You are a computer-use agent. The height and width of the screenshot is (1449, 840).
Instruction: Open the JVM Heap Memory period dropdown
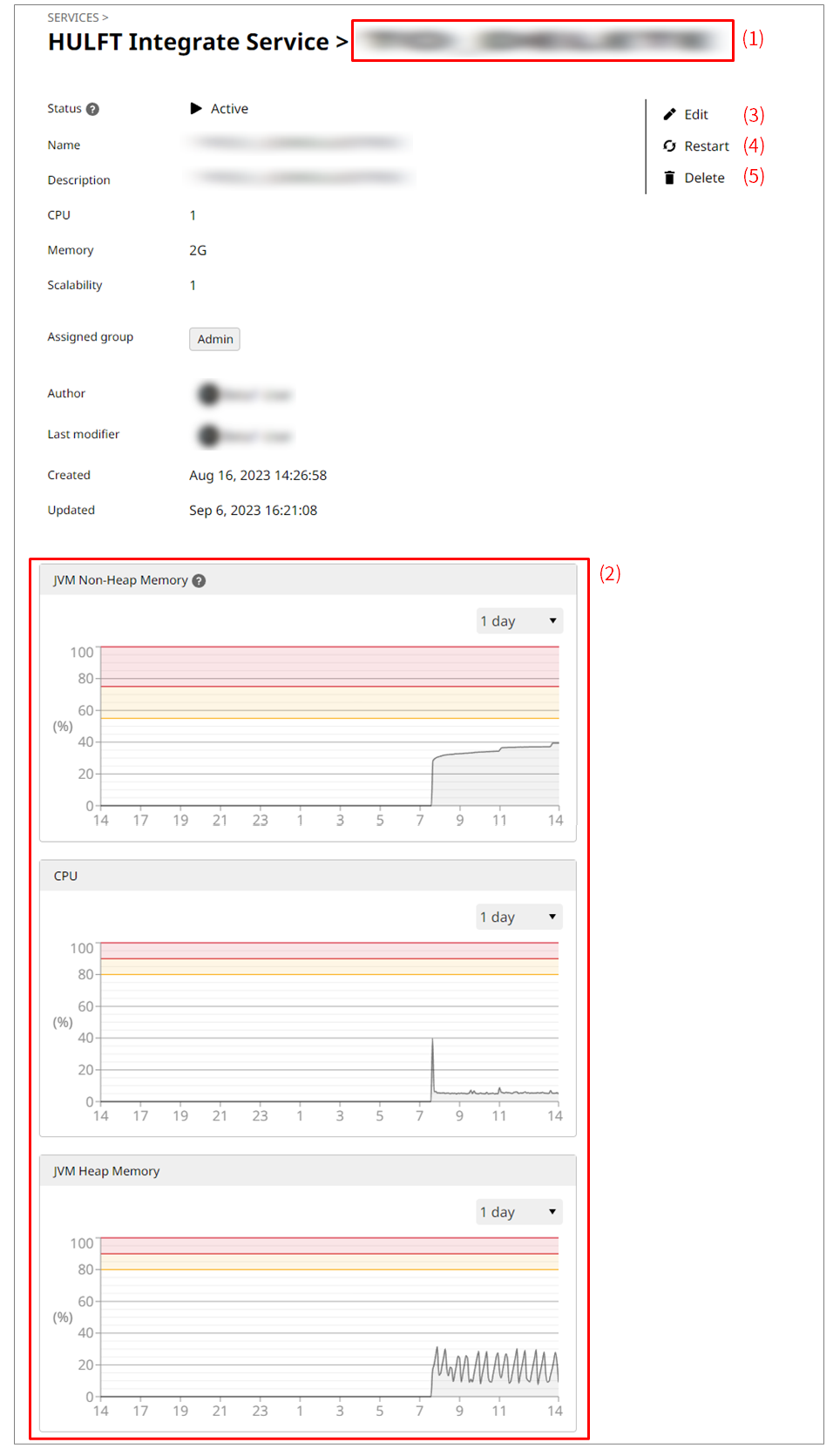coord(518,1212)
